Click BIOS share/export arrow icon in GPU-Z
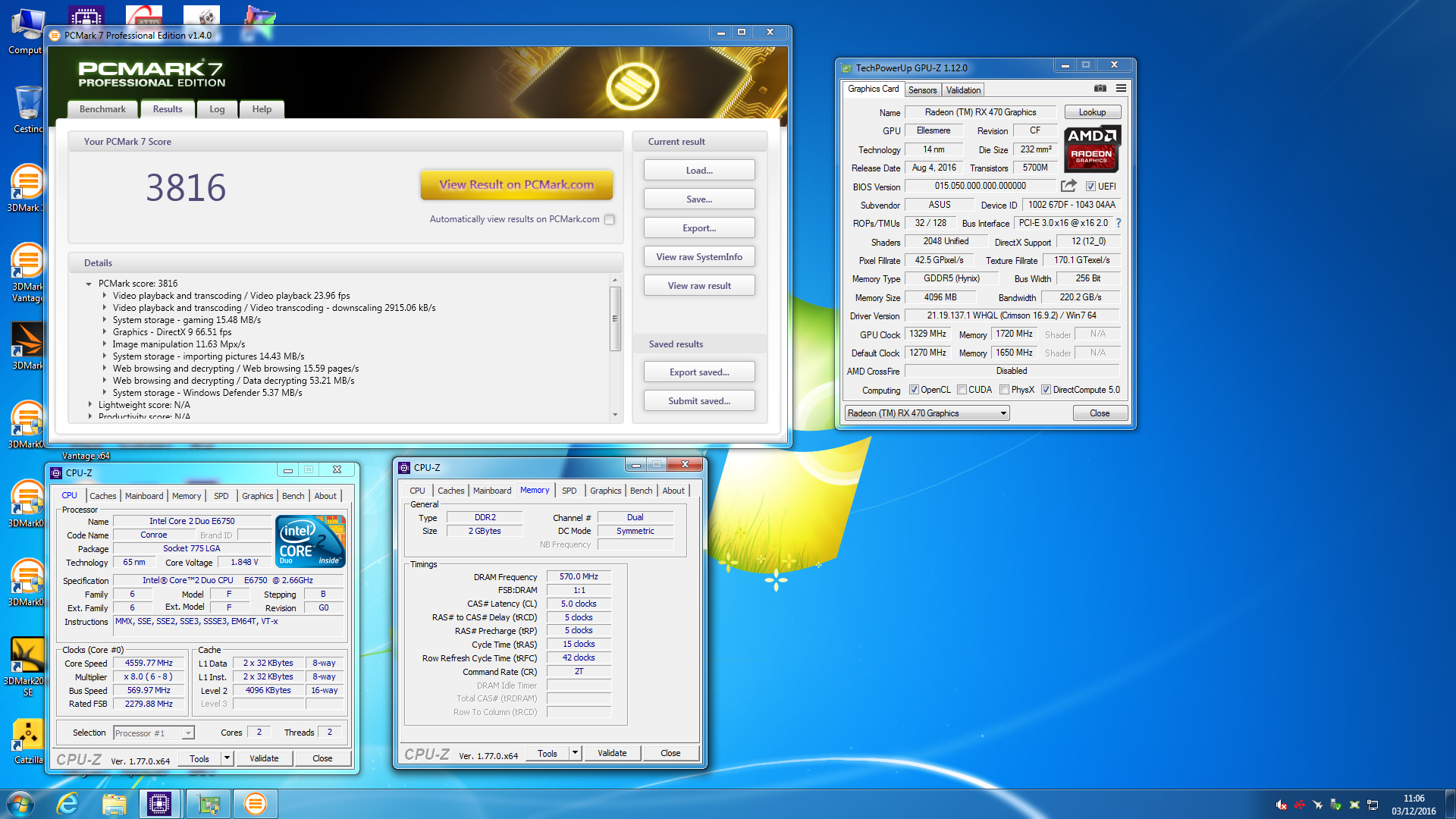1456x819 pixels. click(1068, 186)
